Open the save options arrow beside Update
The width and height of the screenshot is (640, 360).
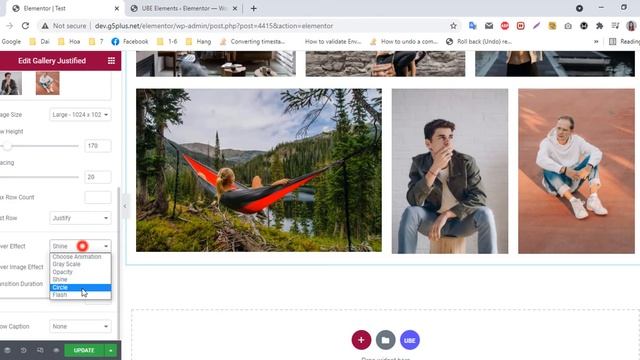coord(111,350)
